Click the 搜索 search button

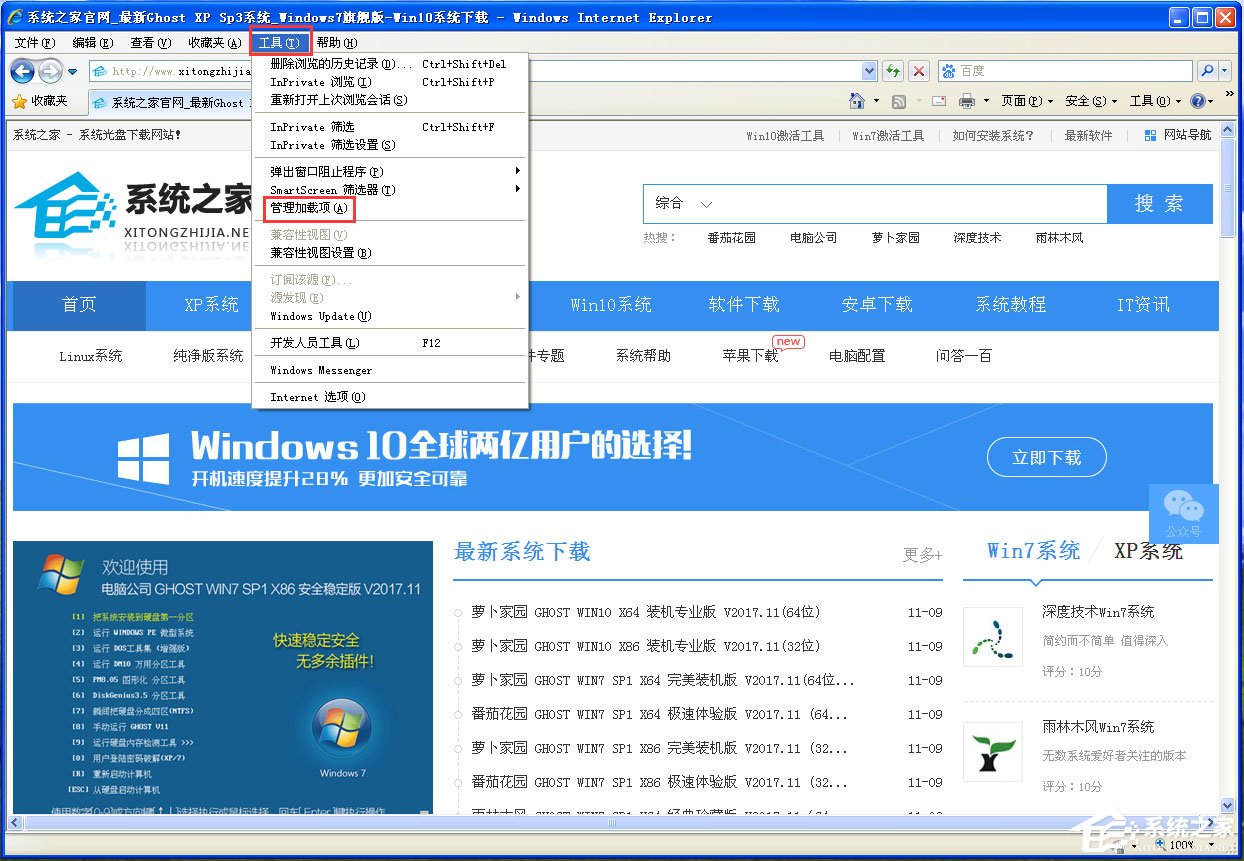point(1160,203)
